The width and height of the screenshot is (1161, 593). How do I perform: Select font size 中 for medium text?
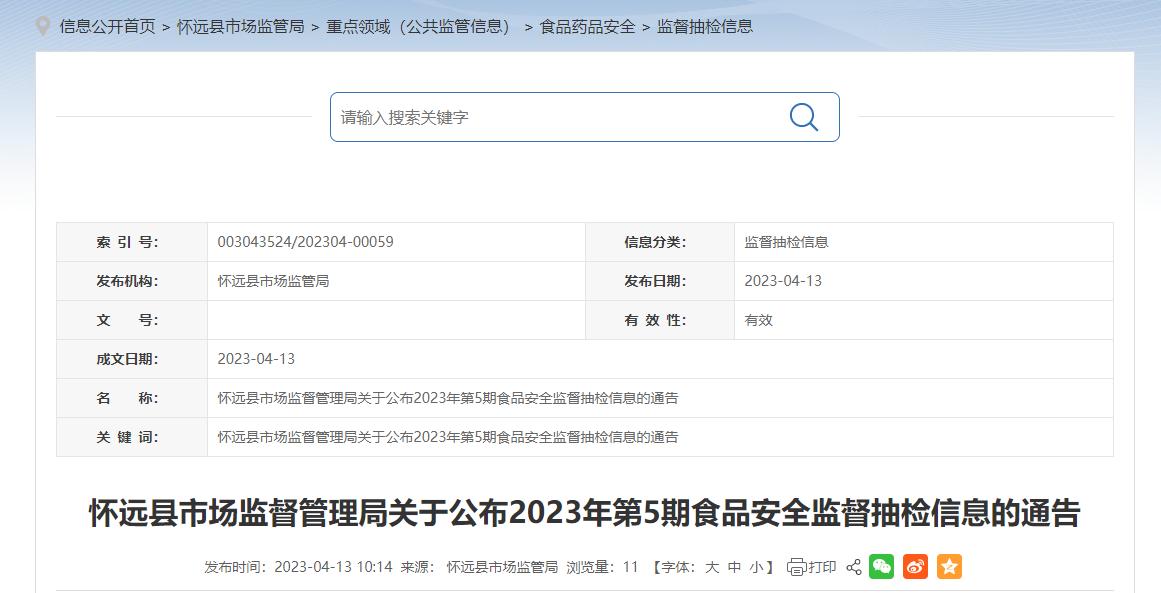[733, 566]
